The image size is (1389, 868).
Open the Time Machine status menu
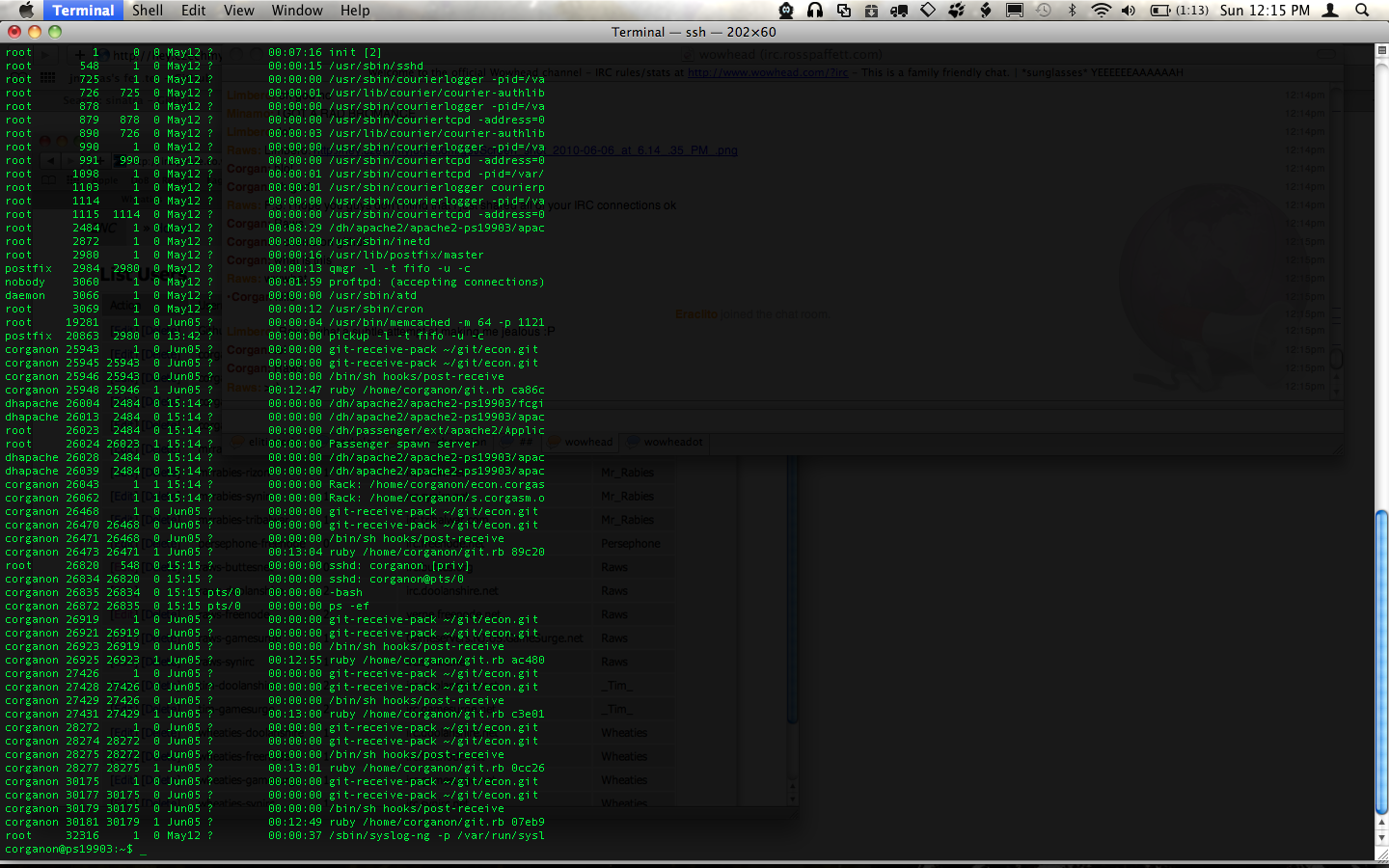tap(1044, 11)
